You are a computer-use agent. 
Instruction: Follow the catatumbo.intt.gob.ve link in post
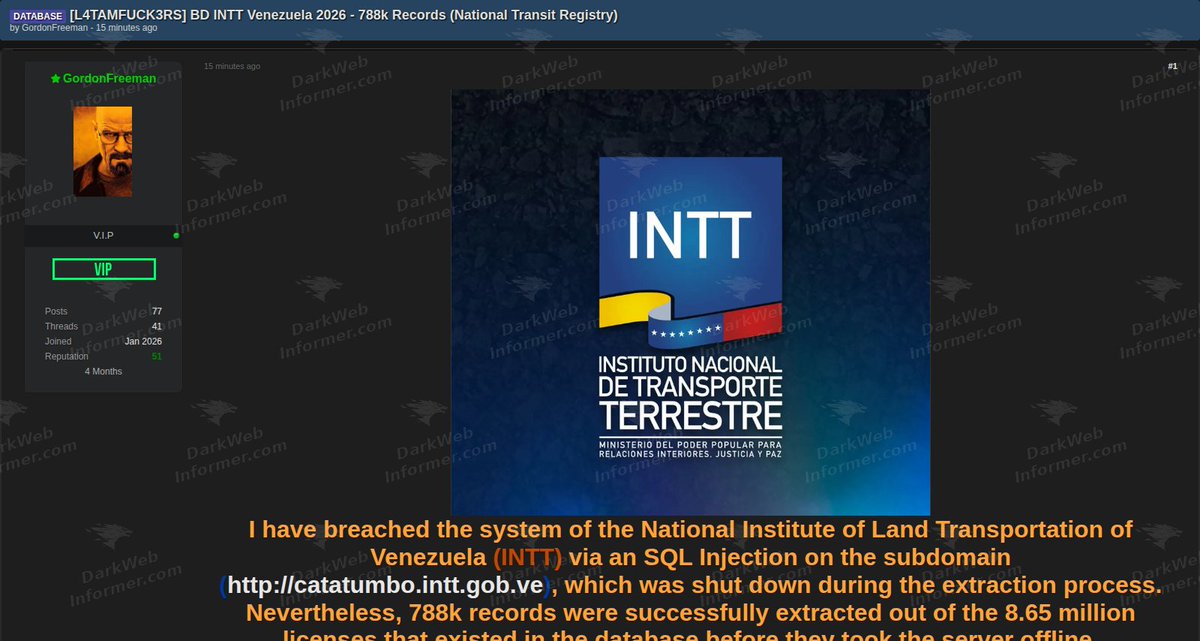pyautogui.click(x=385, y=585)
